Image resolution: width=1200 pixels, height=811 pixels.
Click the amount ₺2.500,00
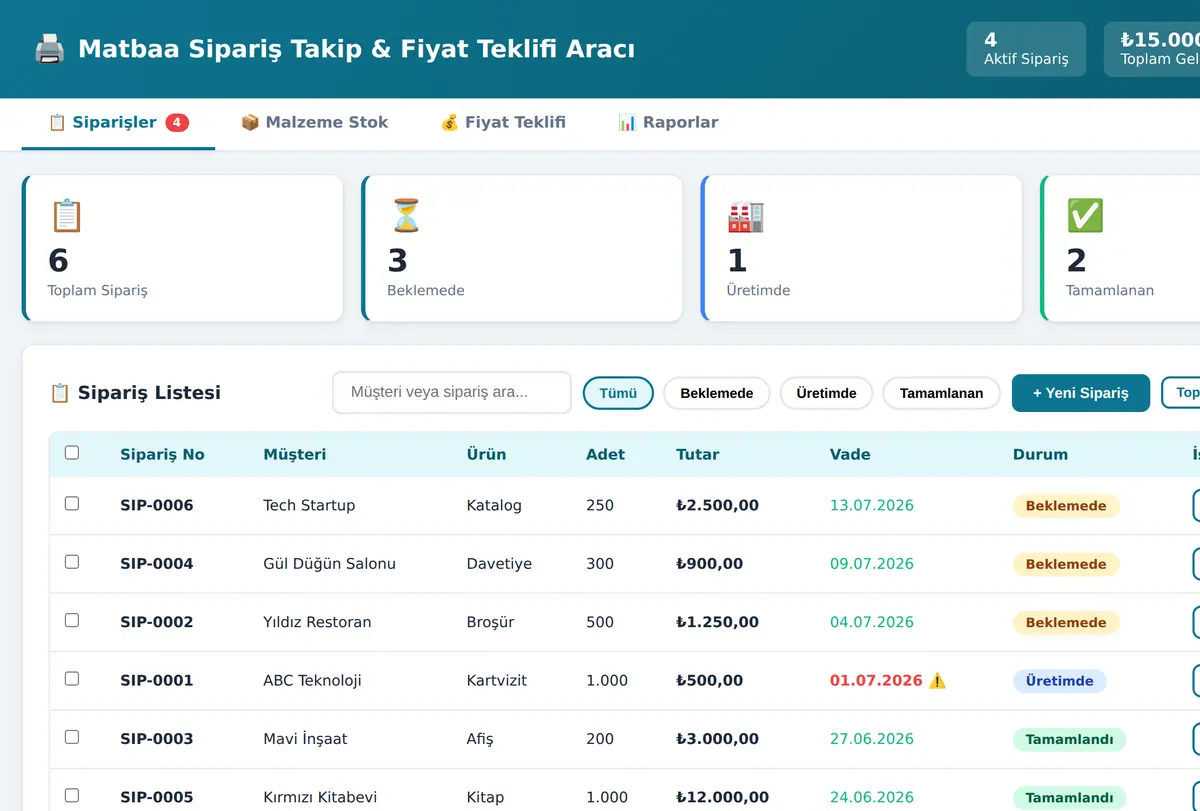pyautogui.click(x=717, y=505)
